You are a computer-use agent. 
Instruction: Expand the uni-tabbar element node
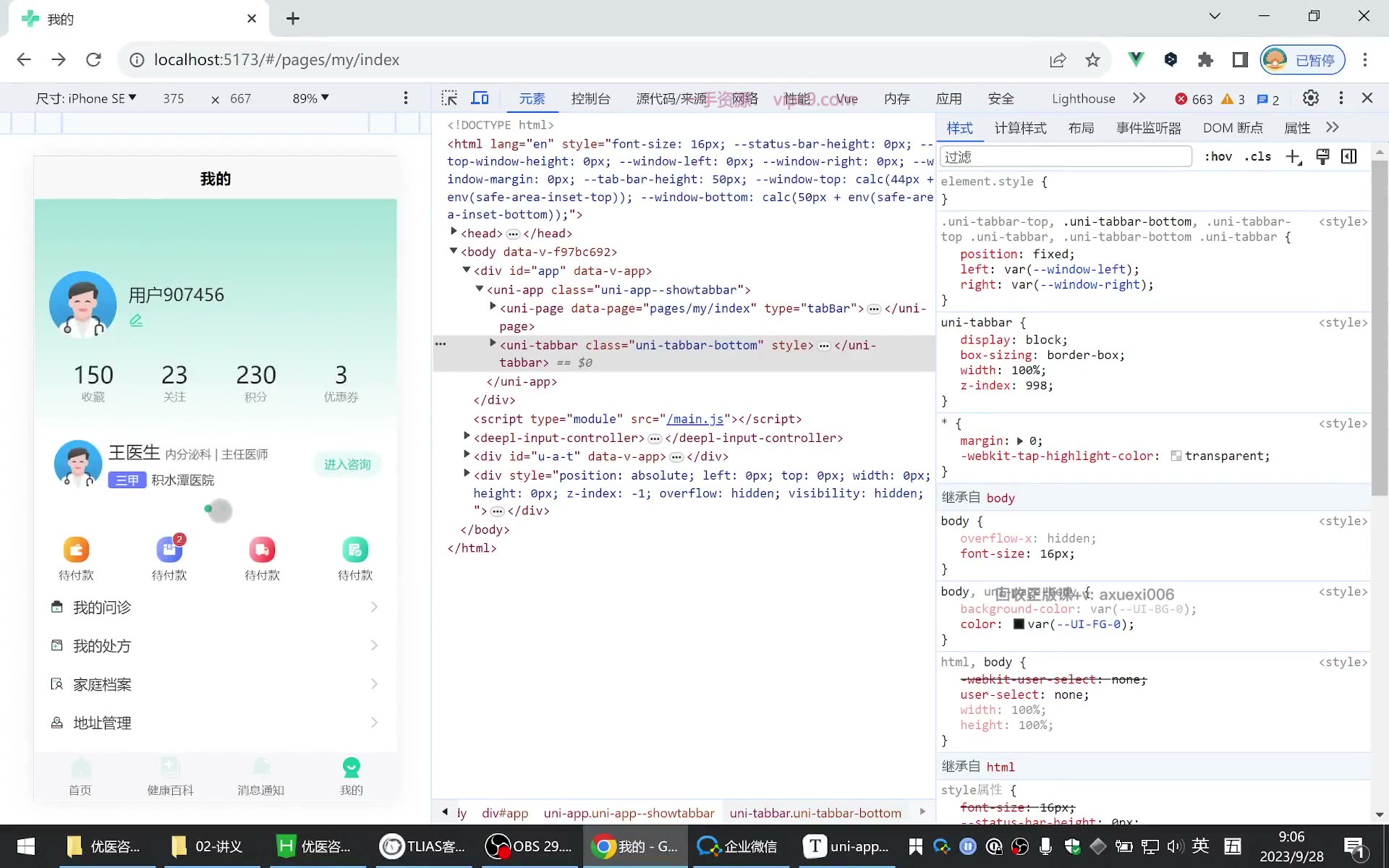(493, 344)
